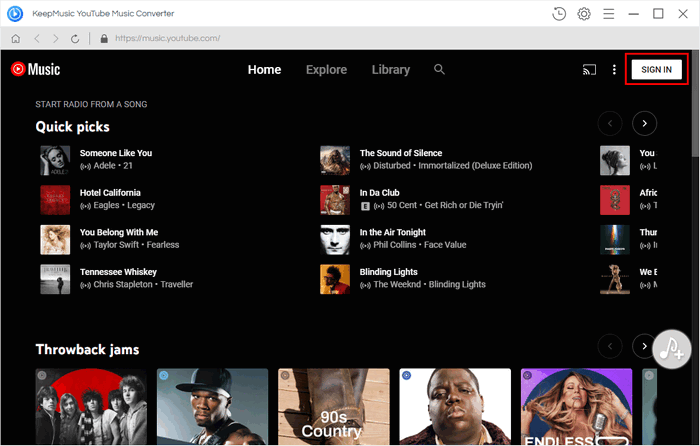Navigate back with the left arrow
The height and width of the screenshot is (446, 700).
pyautogui.click(x=37, y=39)
